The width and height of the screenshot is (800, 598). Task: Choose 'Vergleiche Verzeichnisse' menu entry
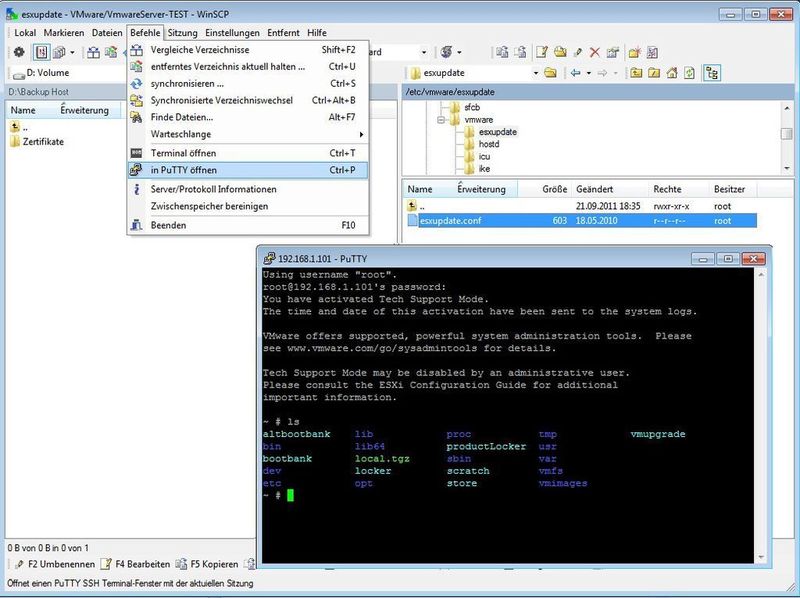[248, 50]
